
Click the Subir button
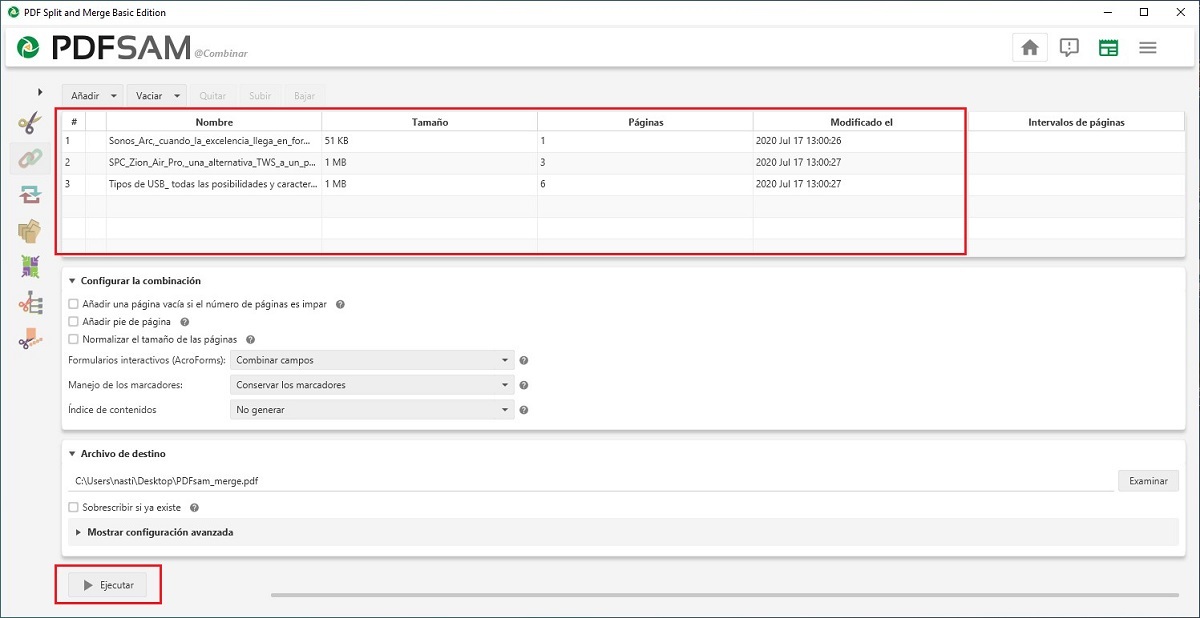pyautogui.click(x=260, y=96)
